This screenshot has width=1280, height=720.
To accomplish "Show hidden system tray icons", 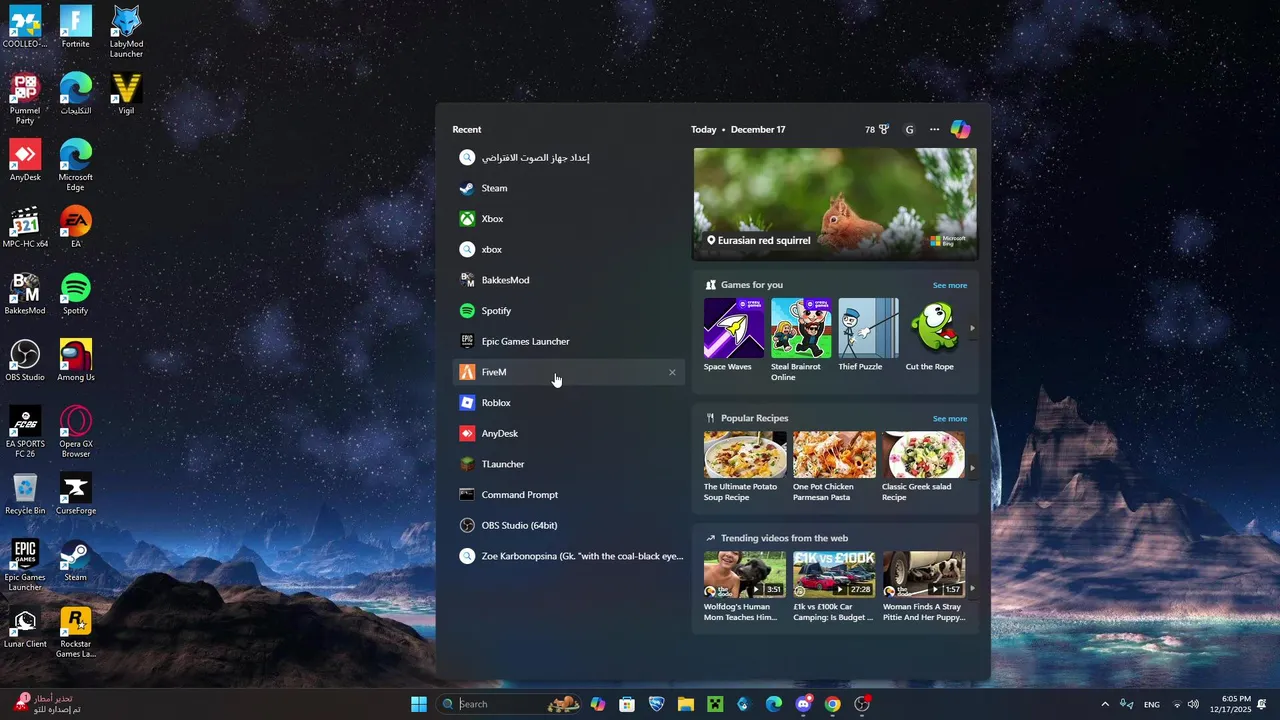I will point(1105,704).
